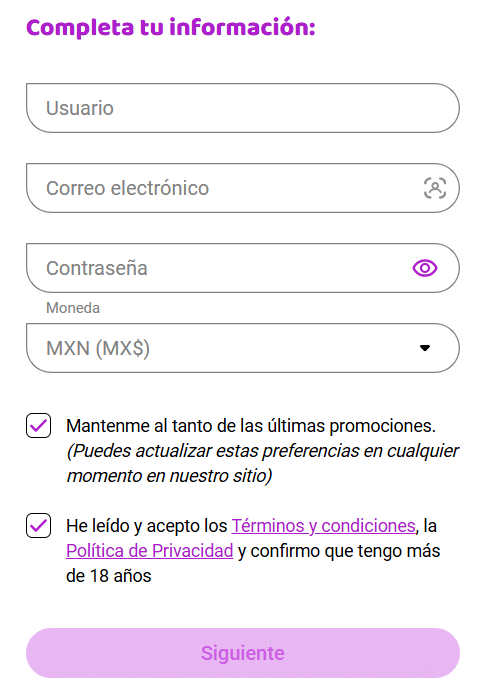Open the Política de Privacidad link
480x695 pixels.
tap(149, 551)
